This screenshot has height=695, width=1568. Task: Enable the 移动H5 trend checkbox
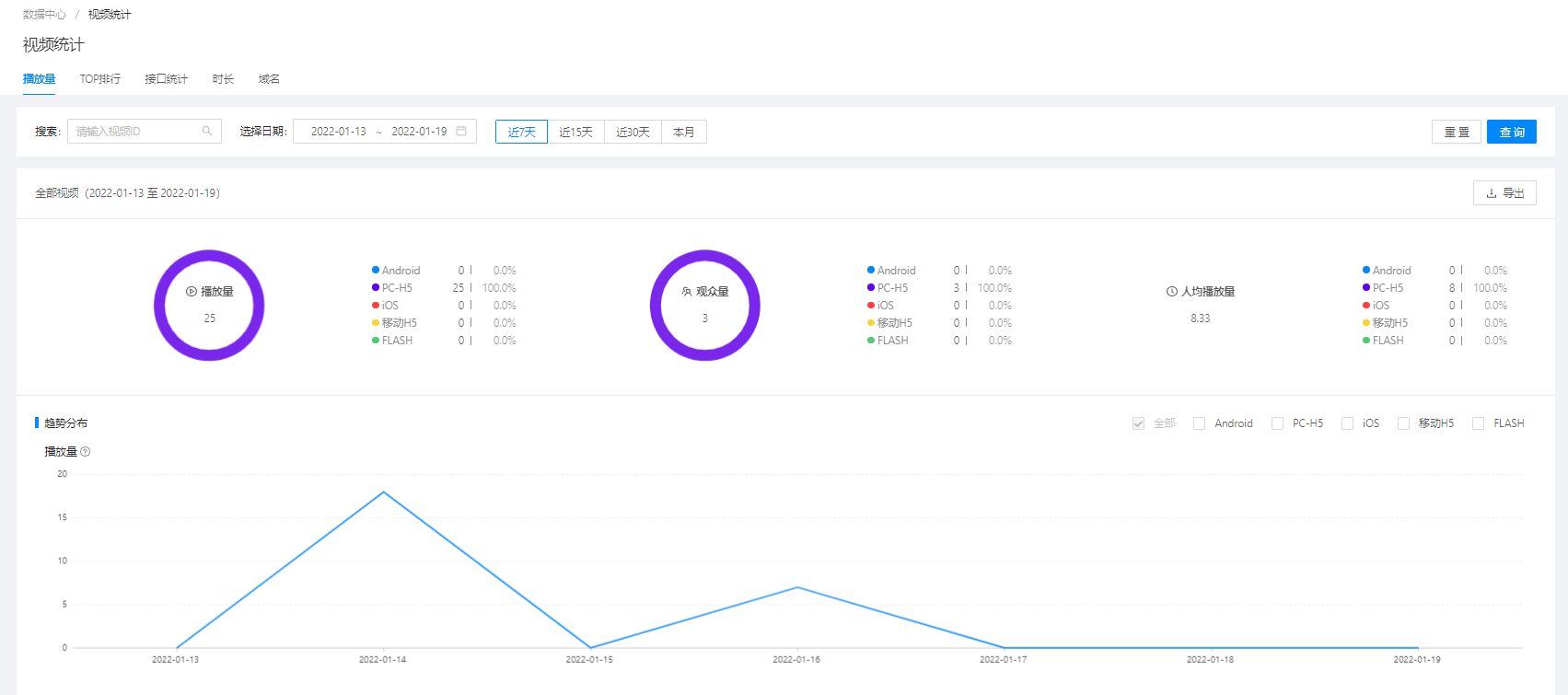(x=1403, y=423)
